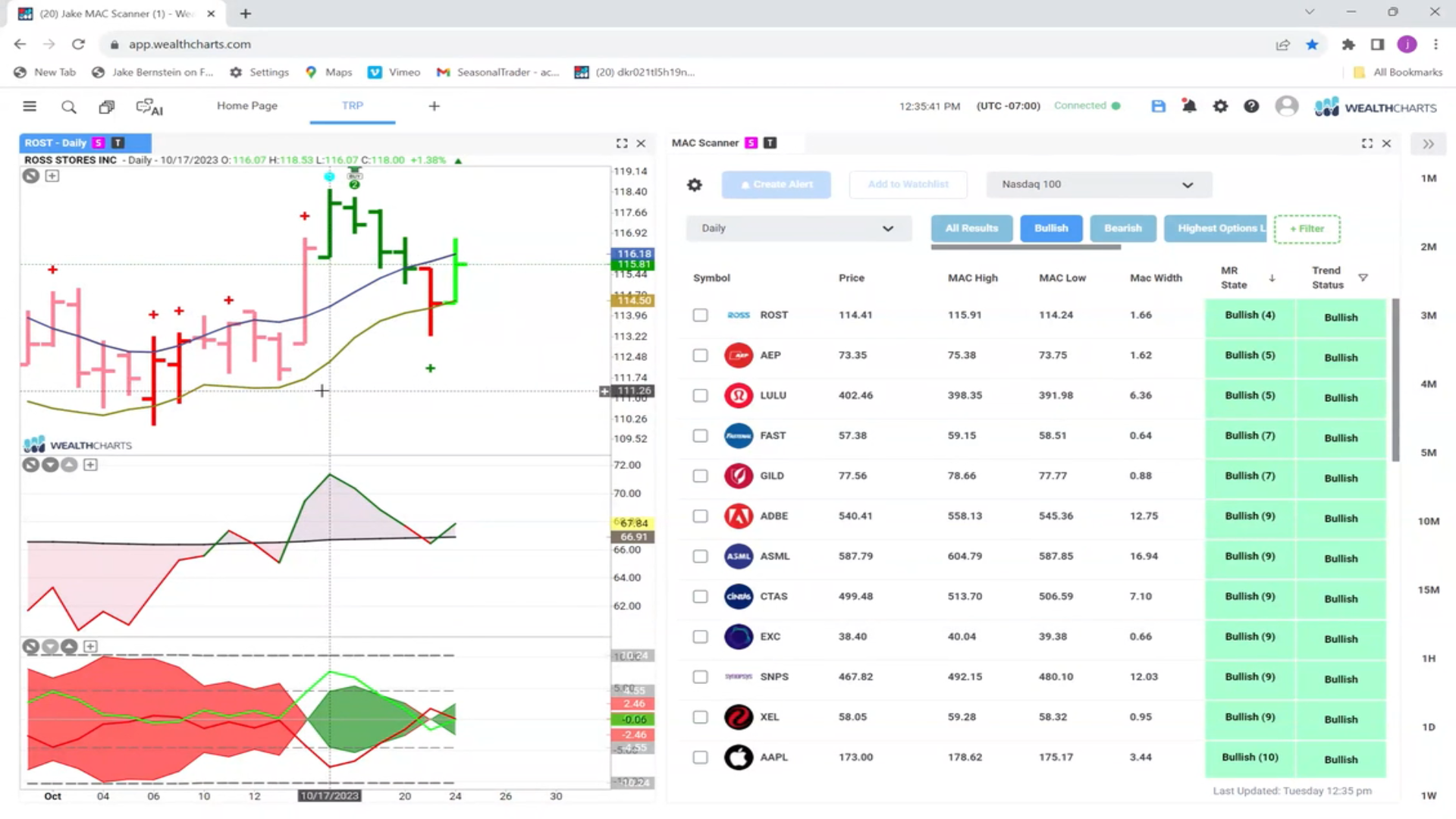The height and width of the screenshot is (819, 1456).
Task: Open help question mark icon
Action: 1251,106
